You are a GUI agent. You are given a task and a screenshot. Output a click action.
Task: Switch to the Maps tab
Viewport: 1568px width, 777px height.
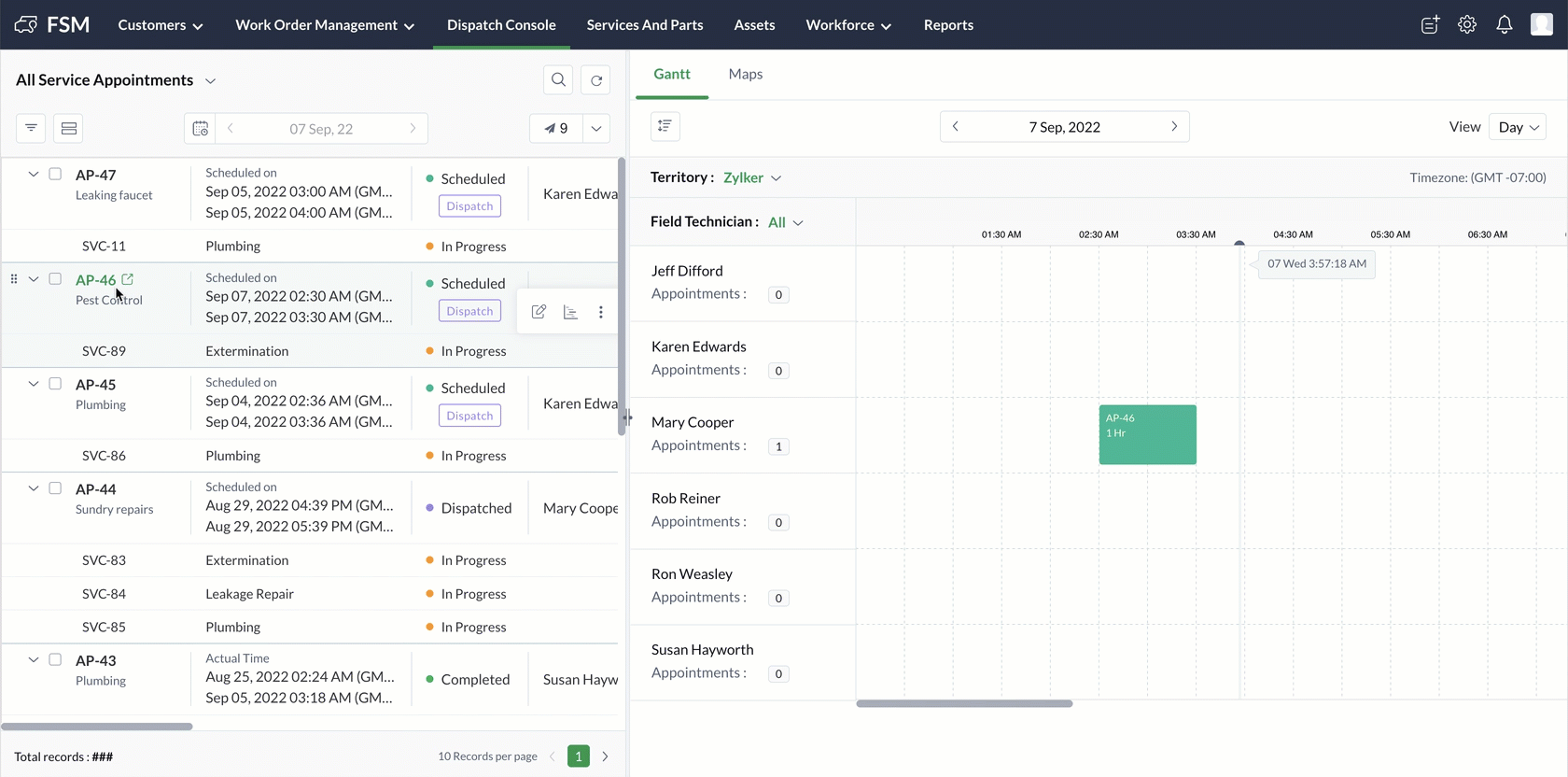click(745, 74)
